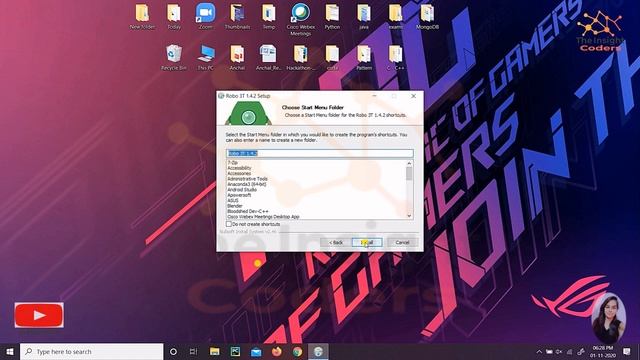Click the taskbar clock and date
Screen dimensions: 640x360
[602, 351]
